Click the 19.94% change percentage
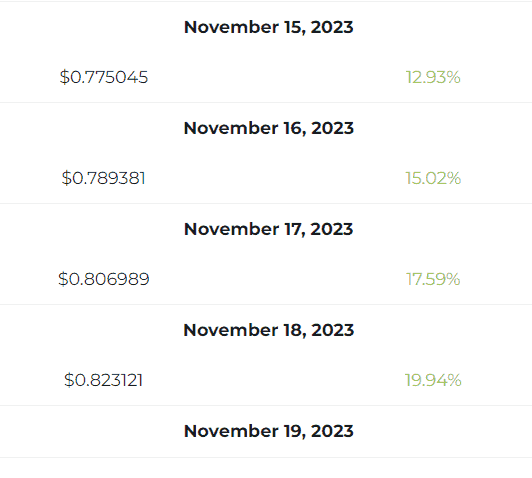532x478 pixels. (x=433, y=380)
